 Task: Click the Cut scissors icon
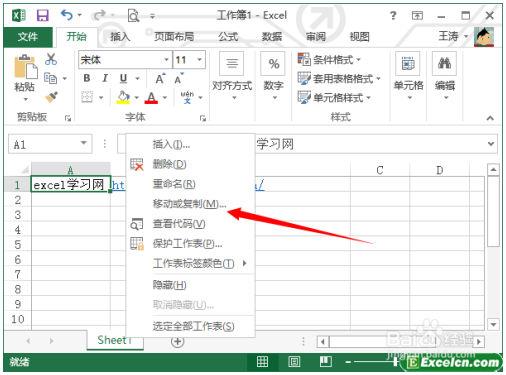click(51, 59)
